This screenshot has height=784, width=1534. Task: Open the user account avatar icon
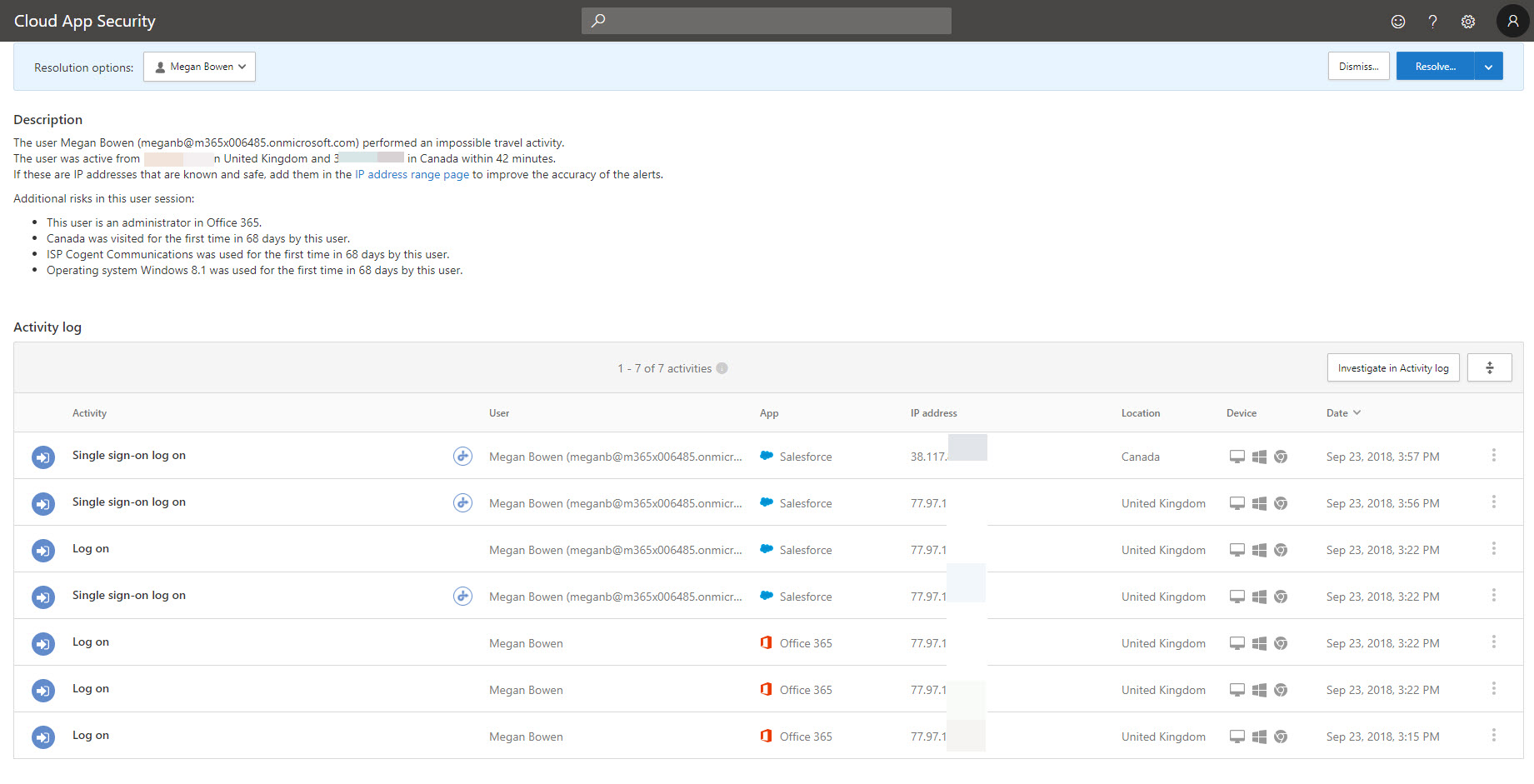(x=1513, y=21)
